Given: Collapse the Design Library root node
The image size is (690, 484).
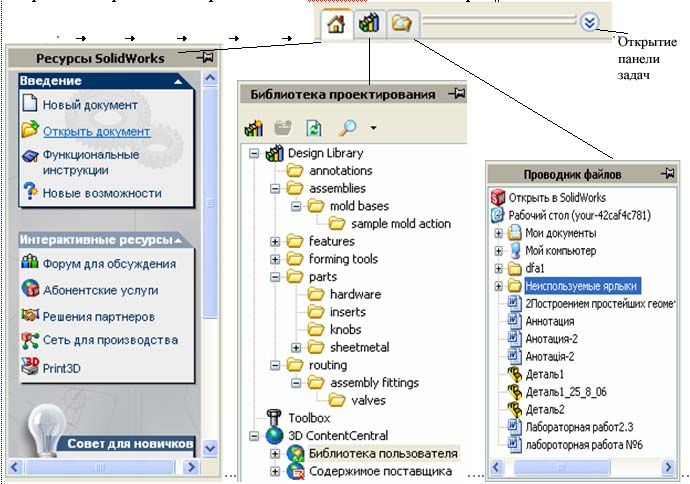Looking at the screenshot, I should 254,154.
